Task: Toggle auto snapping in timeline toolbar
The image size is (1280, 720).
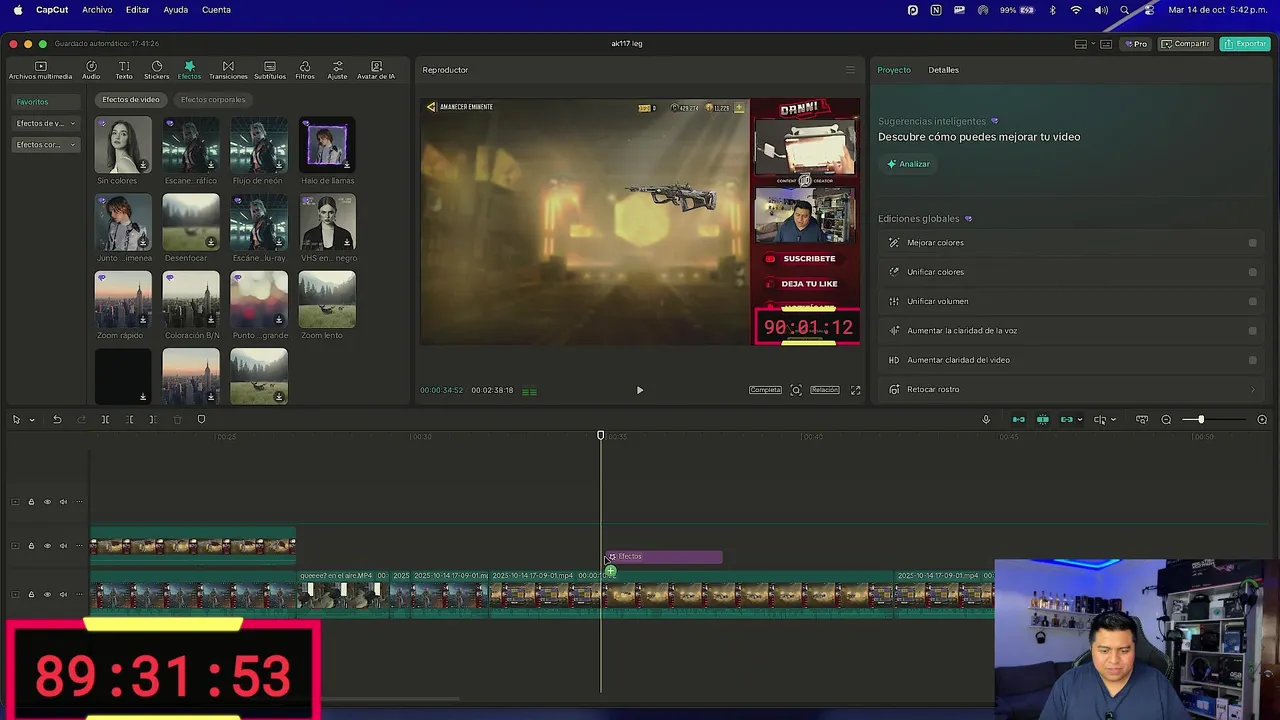Action: (x=1042, y=420)
